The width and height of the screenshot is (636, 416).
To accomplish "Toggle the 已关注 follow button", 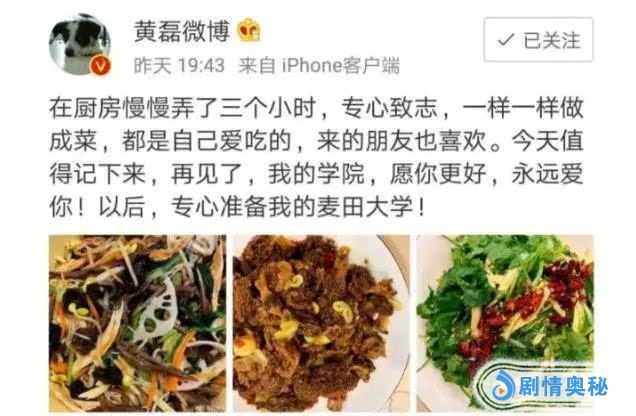I will point(538,39).
